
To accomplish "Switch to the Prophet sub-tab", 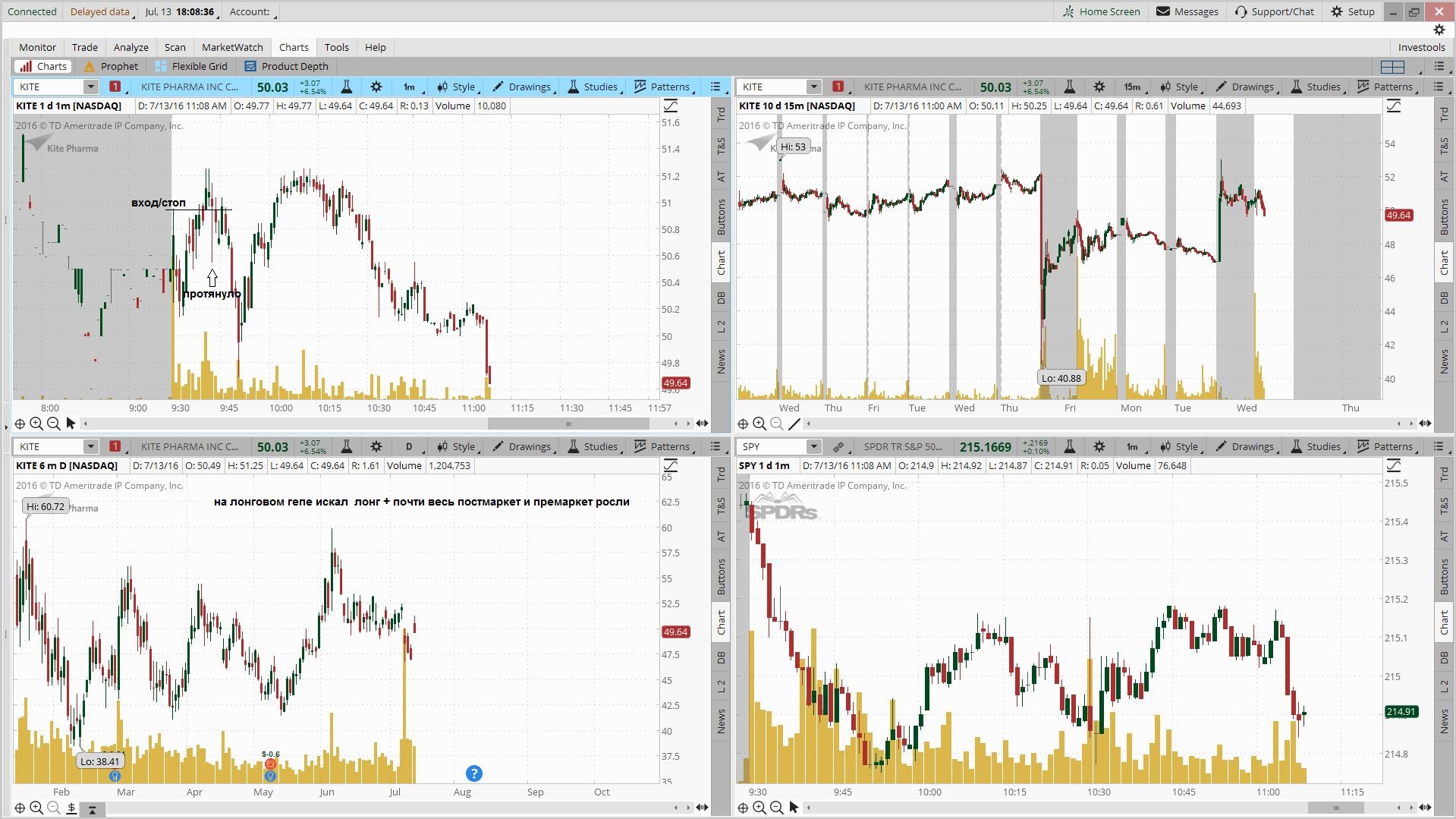I will [112, 66].
